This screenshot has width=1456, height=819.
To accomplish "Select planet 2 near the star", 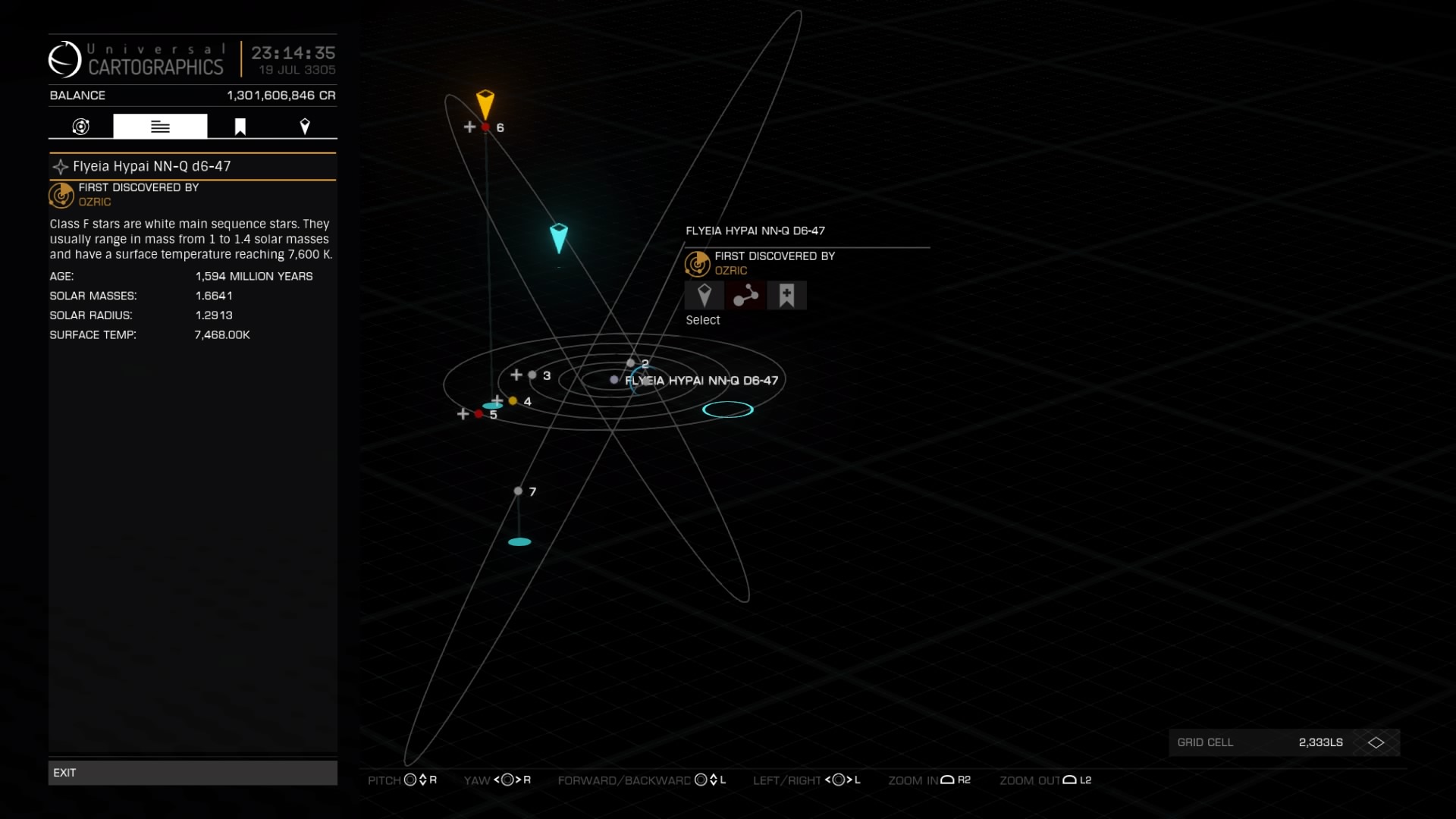I will (631, 363).
